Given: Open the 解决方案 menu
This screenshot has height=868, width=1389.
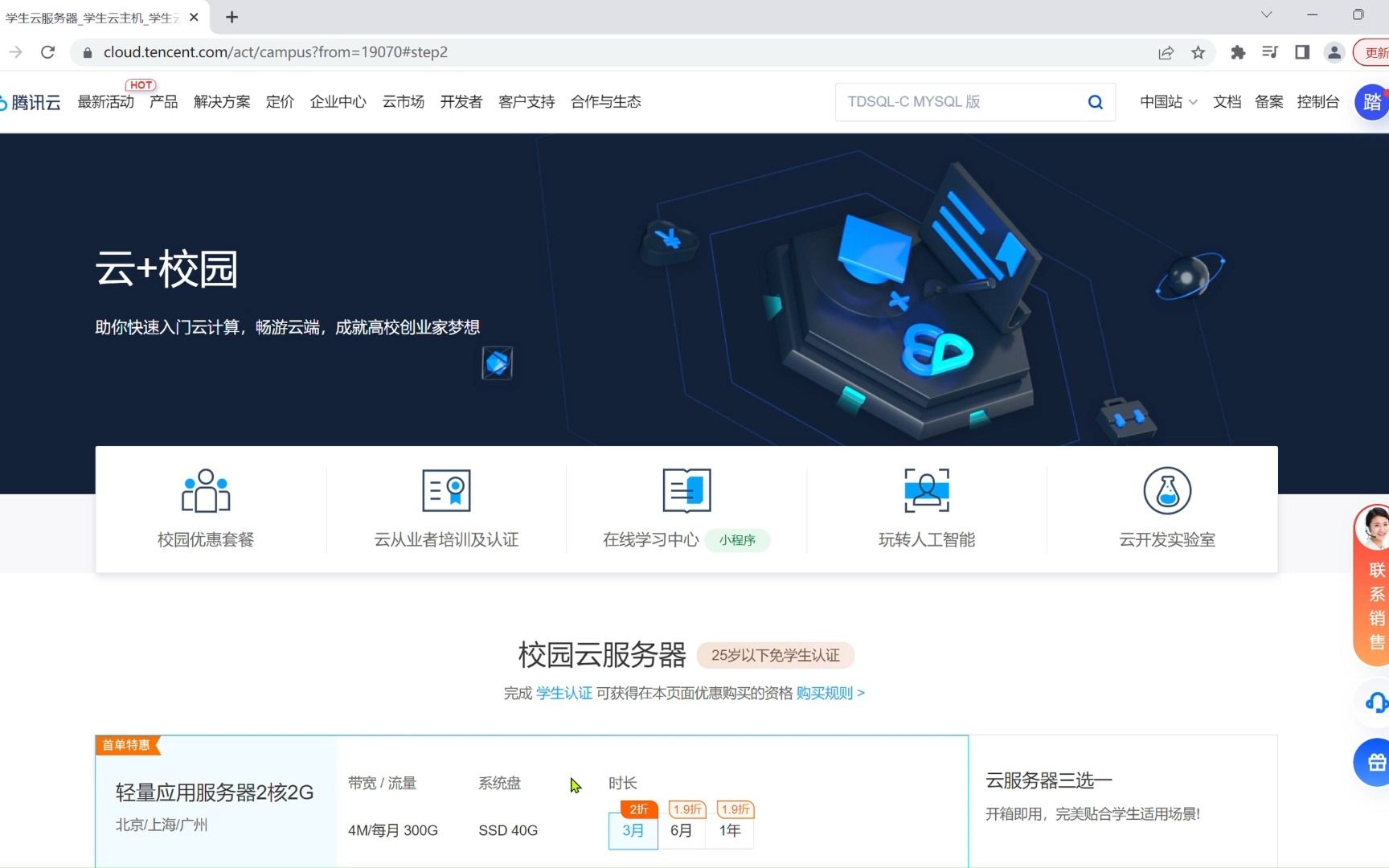Looking at the screenshot, I should pos(222,101).
